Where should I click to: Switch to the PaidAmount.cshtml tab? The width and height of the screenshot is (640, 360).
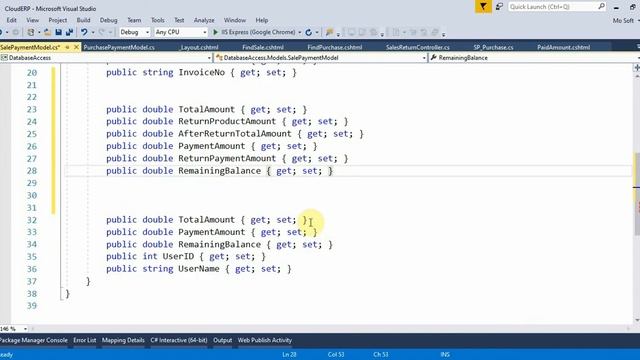tap(563, 47)
